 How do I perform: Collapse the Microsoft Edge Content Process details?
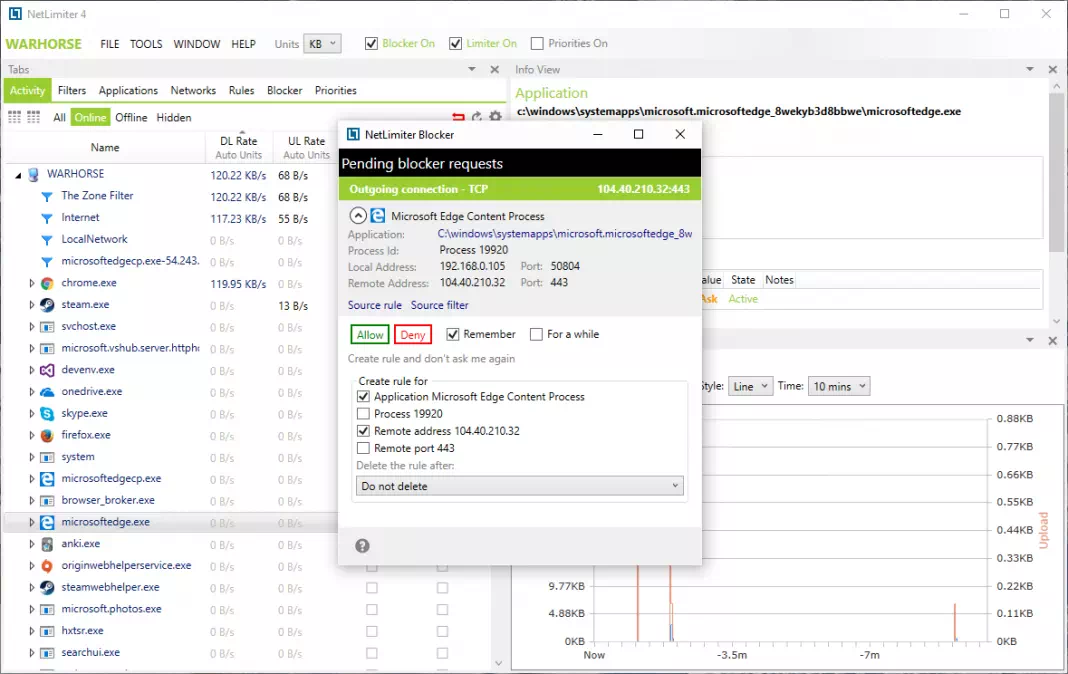pyautogui.click(x=358, y=216)
